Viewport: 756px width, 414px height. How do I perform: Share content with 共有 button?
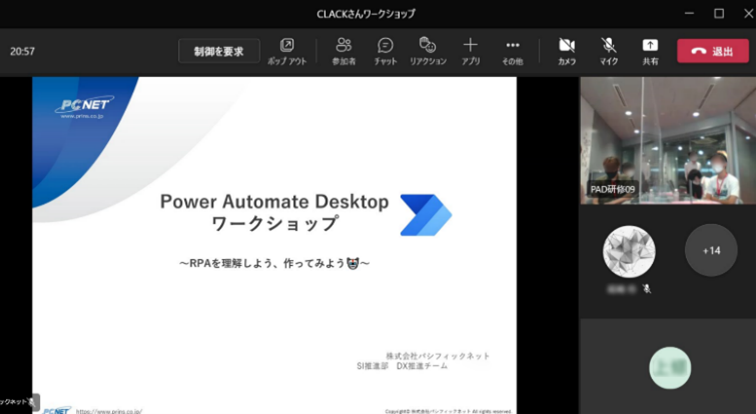point(650,52)
